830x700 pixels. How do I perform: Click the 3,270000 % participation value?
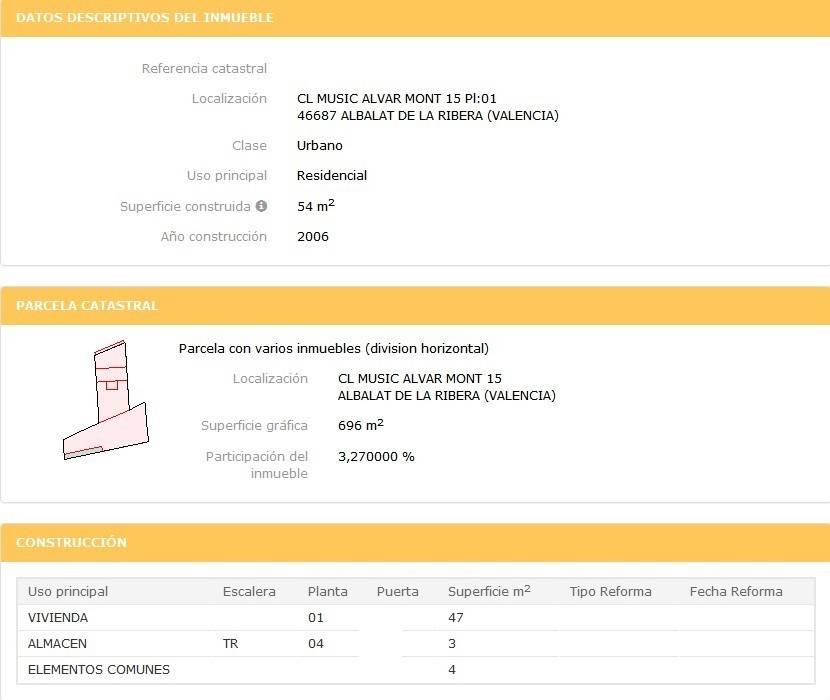tap(376, 456)
